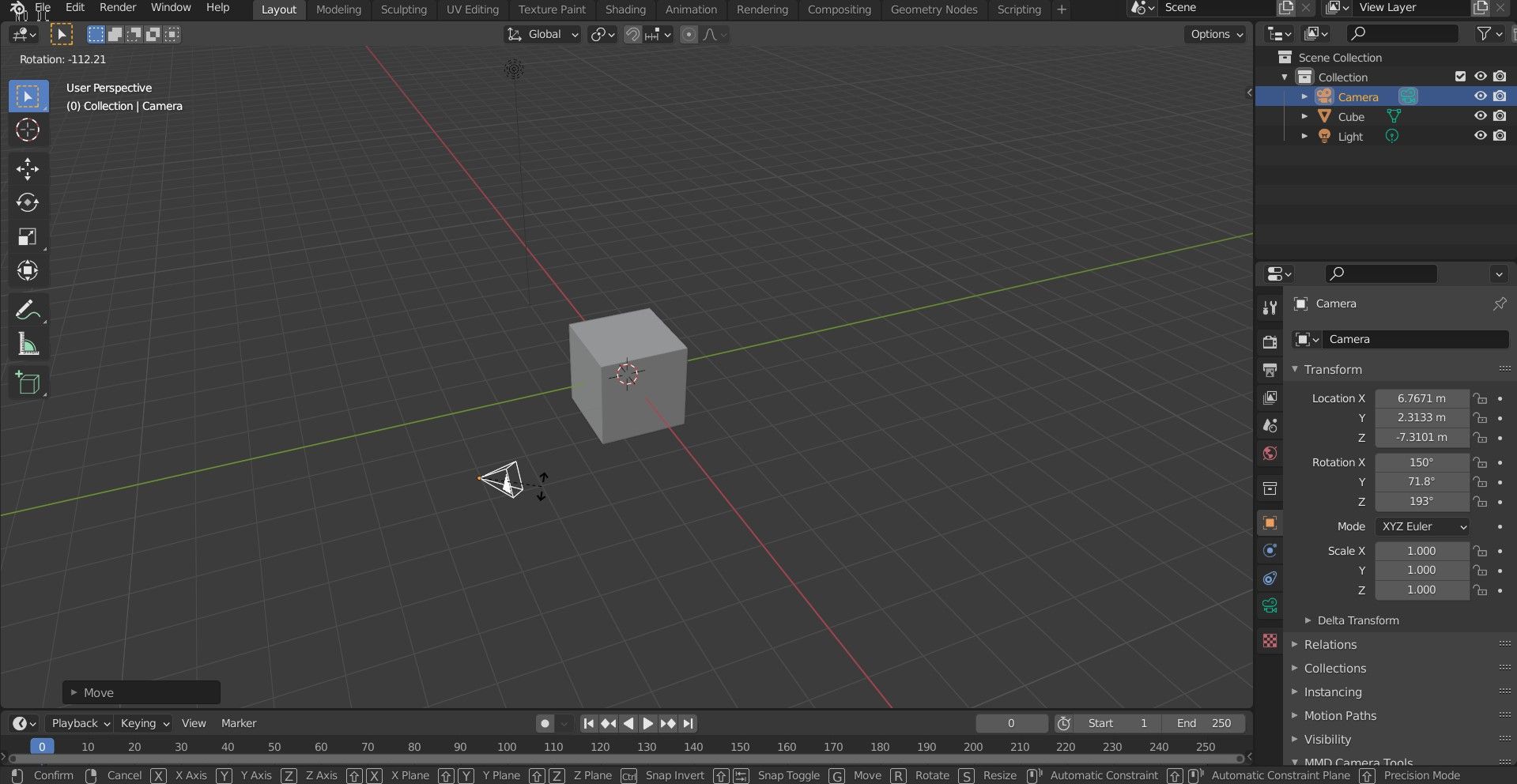Click the Location X value field
The image size is (1517, 784).
point(1421,398)
